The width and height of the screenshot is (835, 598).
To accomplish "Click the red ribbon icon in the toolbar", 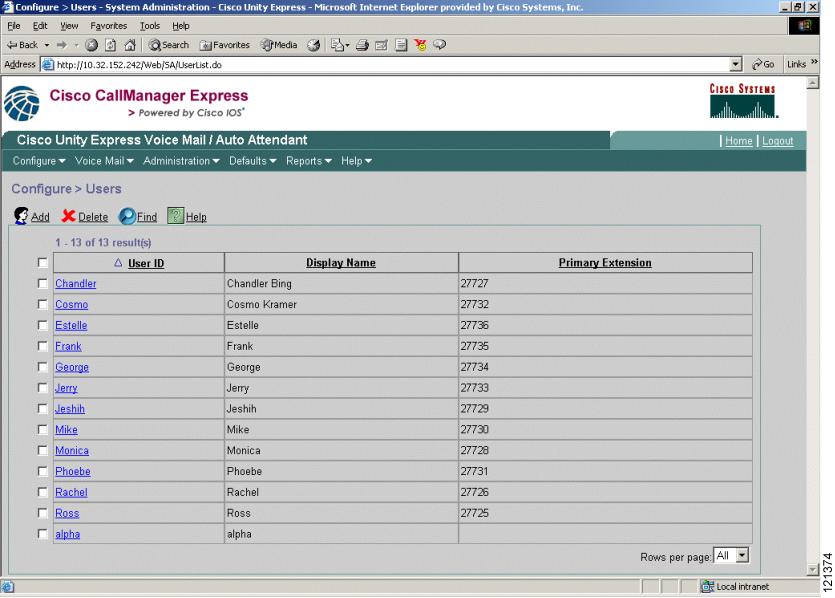I will coord(421,45).
